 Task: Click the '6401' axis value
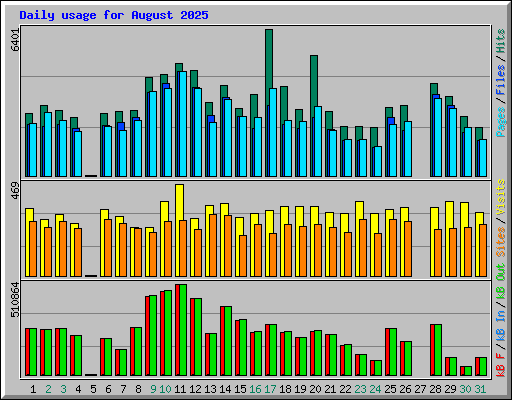tap(15, 40)
